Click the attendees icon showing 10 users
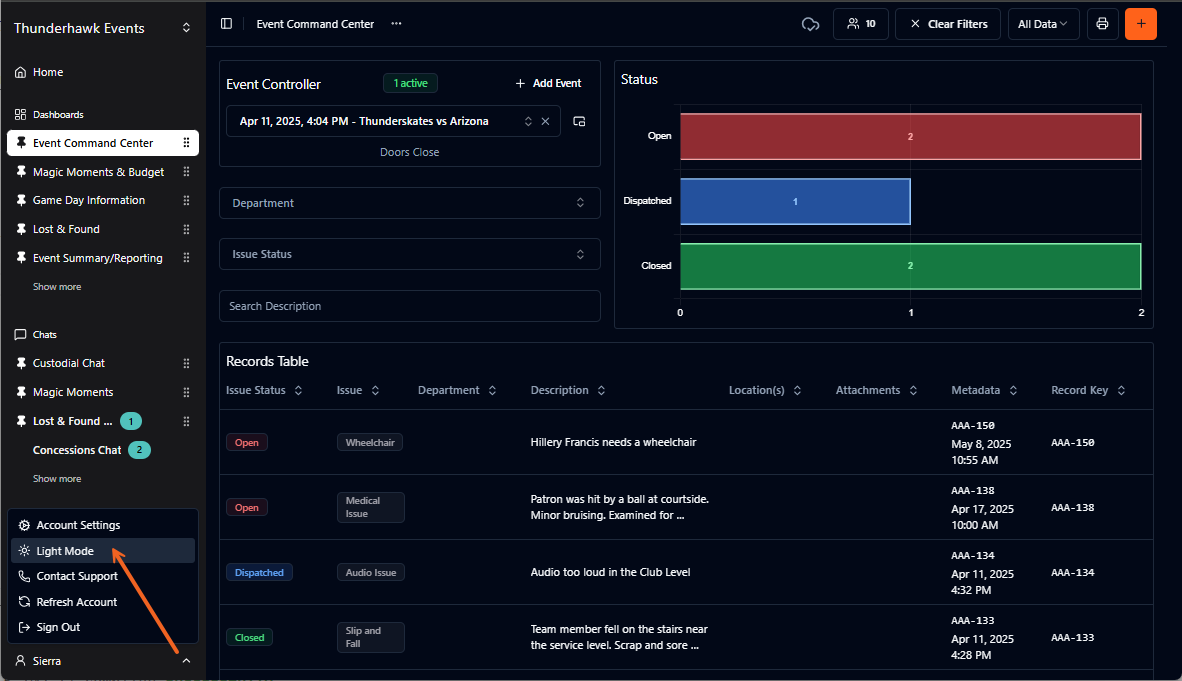 coord(861,23)
